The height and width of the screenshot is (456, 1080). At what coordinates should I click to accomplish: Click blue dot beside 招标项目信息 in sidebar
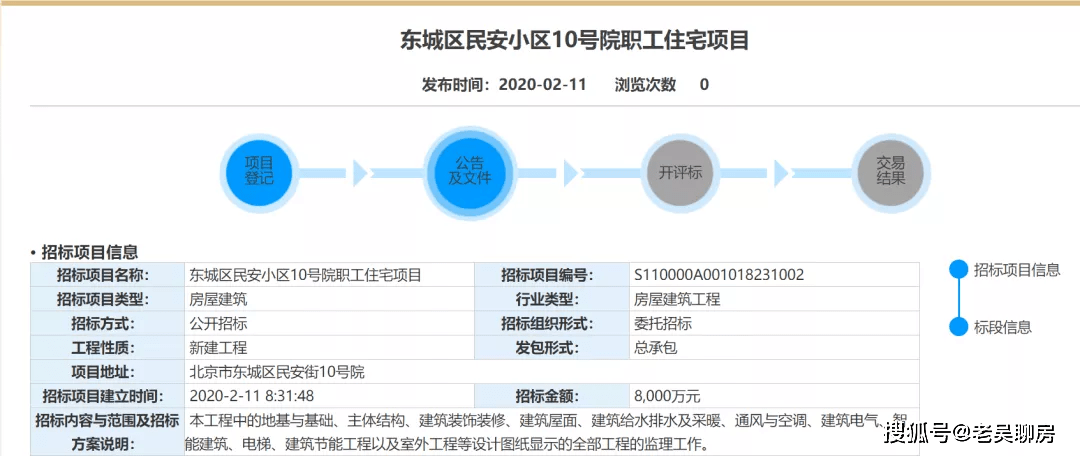(958, 269)
